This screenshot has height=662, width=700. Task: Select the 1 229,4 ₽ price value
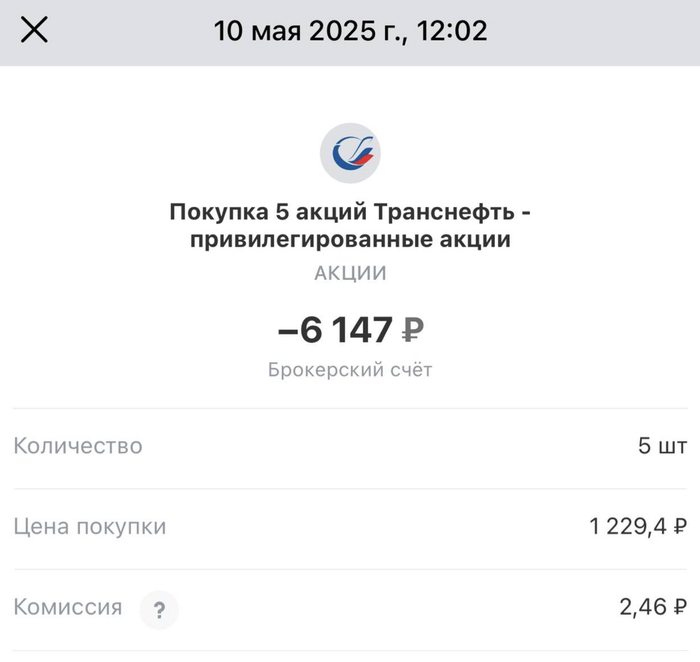pos(638,526)
